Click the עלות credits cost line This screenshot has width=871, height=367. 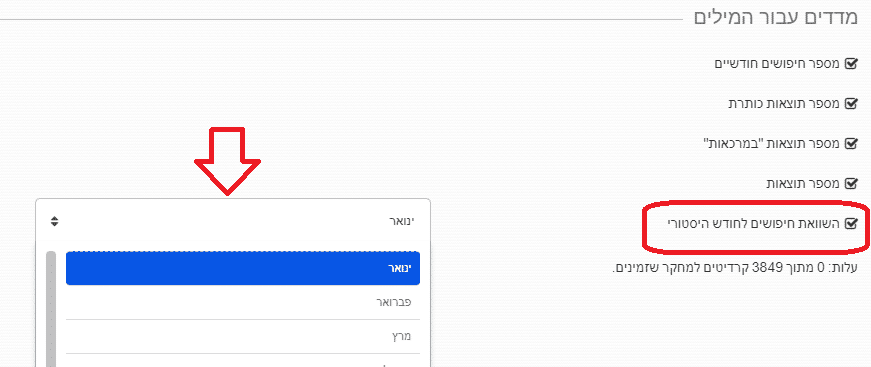[735, 269]
